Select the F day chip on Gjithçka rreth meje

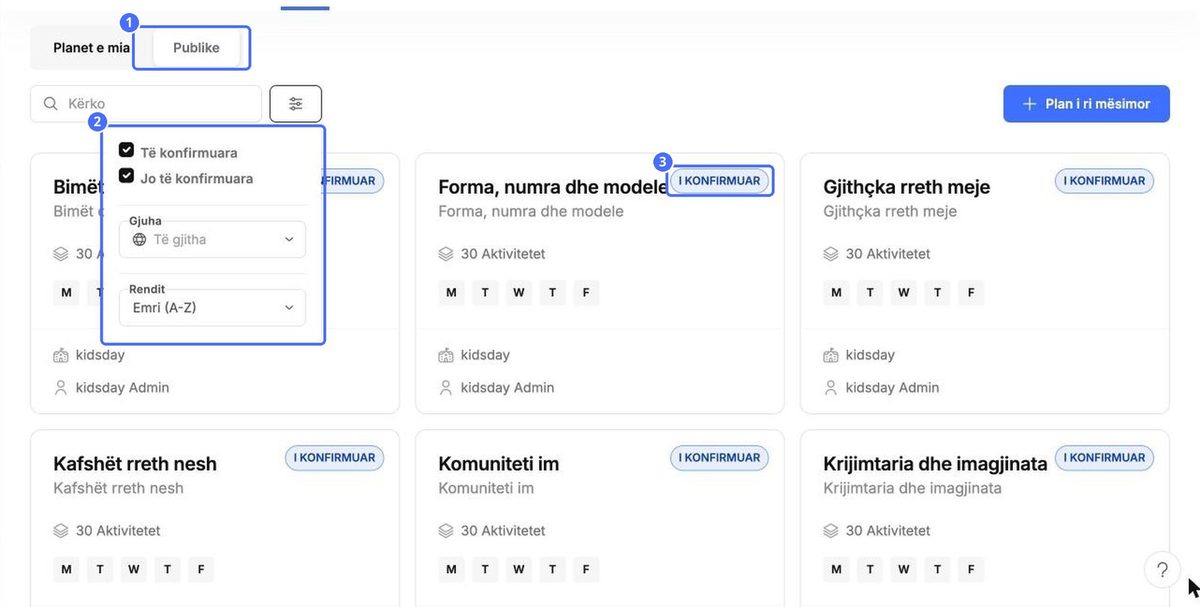tap(971, 293)
